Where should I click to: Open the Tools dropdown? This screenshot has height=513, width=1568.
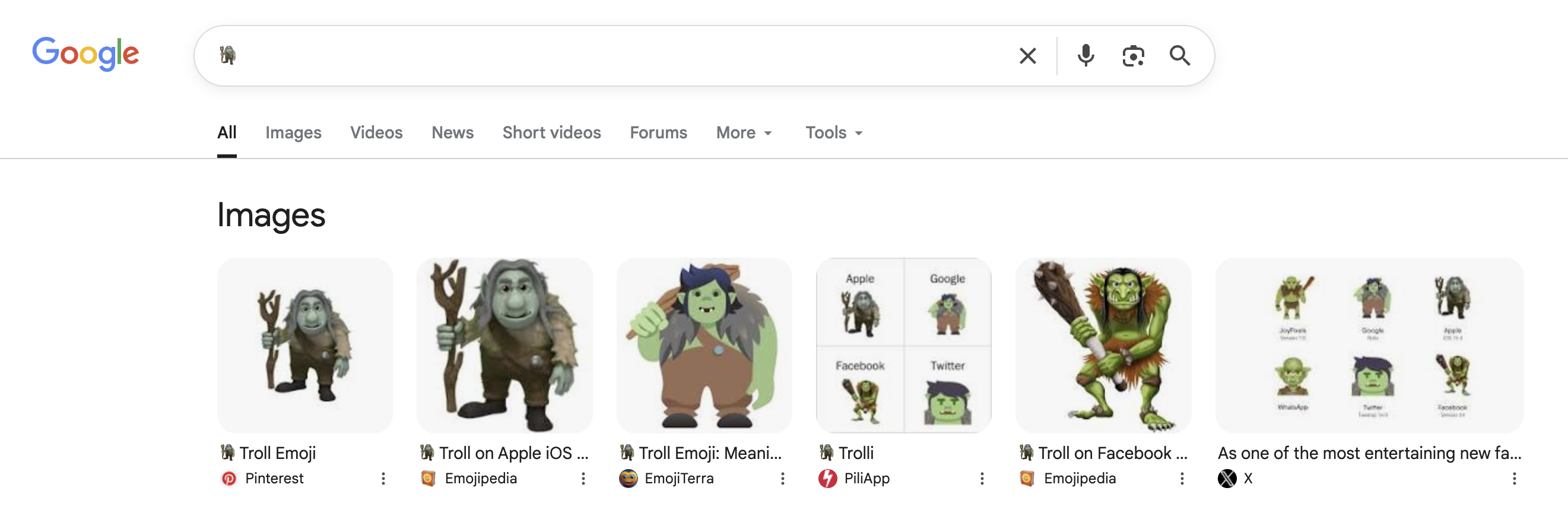(834, 133)
